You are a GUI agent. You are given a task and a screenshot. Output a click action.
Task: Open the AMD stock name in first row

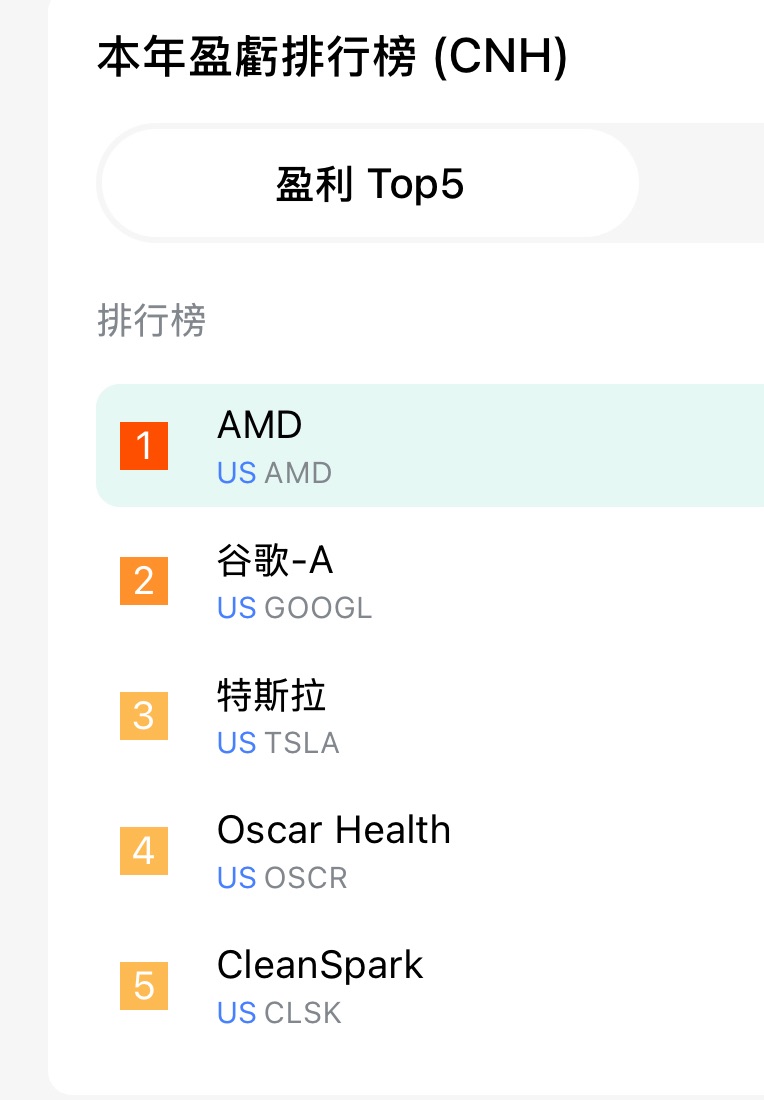259,426
